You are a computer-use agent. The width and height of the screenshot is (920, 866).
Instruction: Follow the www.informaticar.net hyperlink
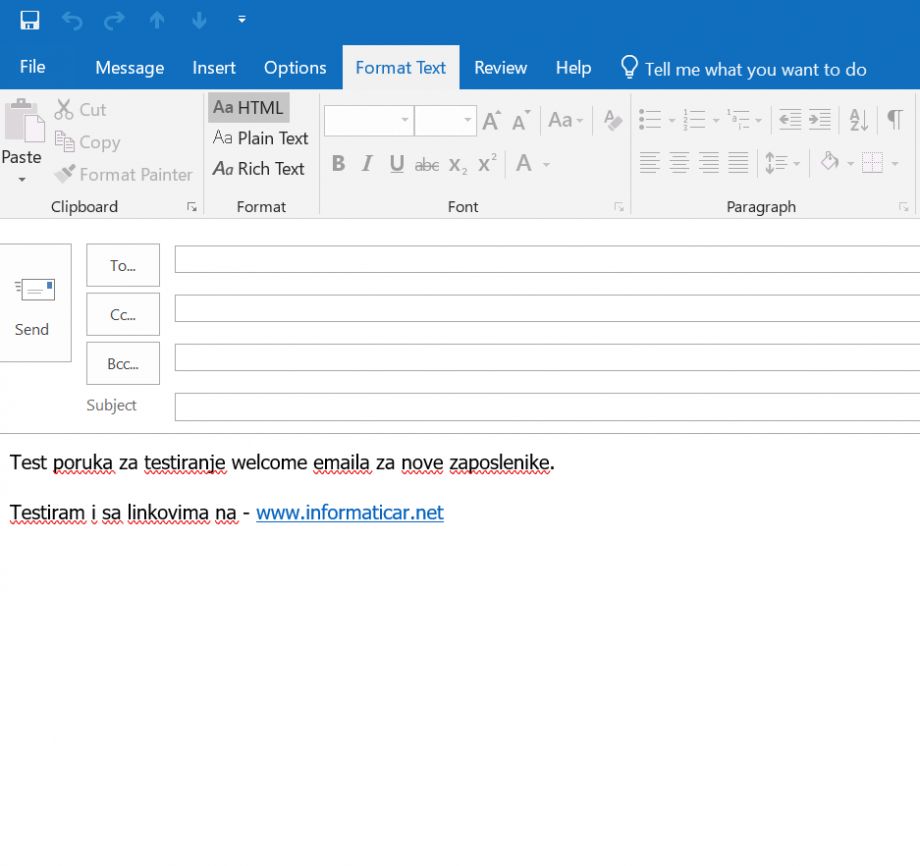pos(349,512)
